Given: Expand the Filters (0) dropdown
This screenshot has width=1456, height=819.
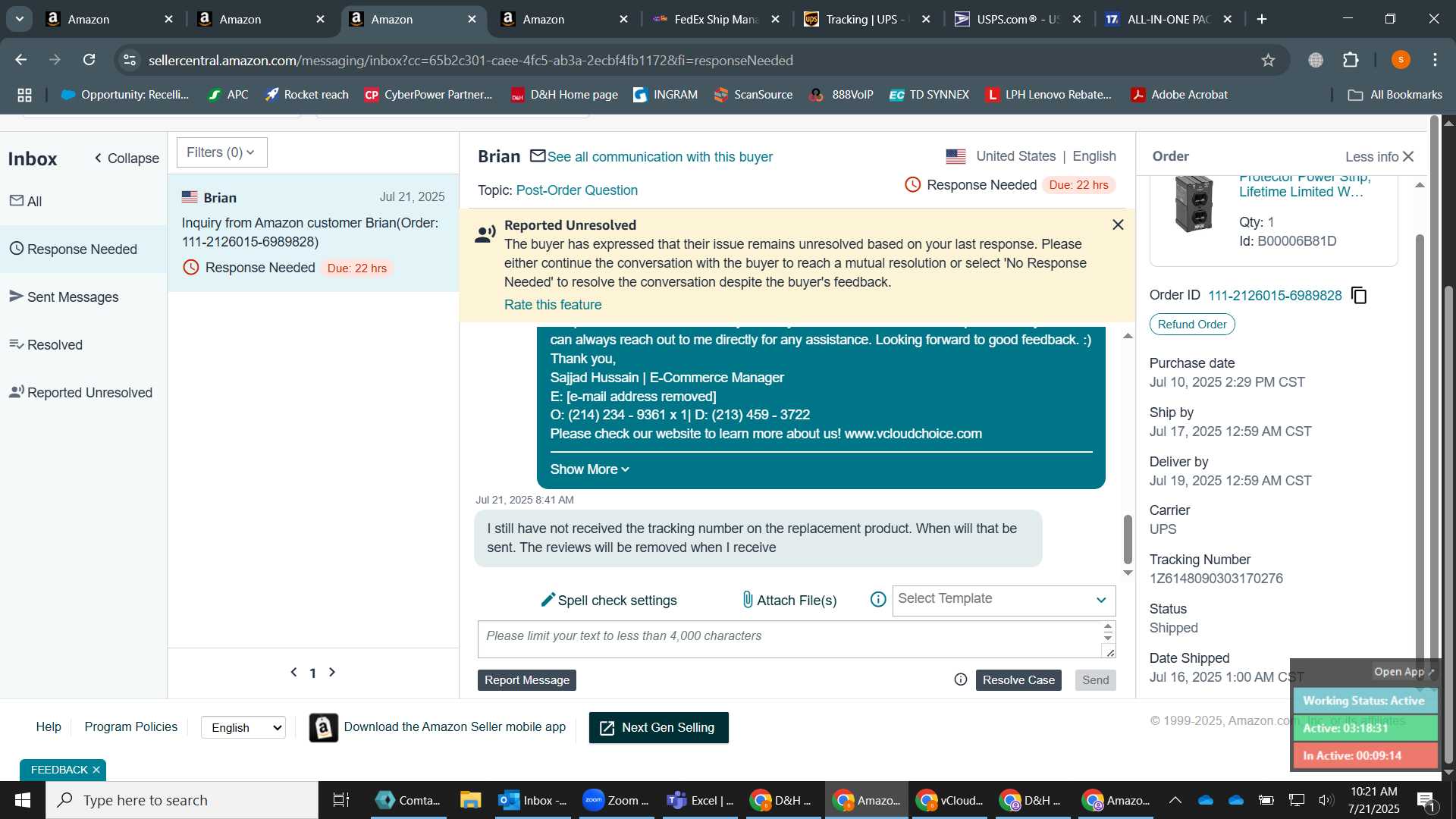Looking at the screenshot, I should pos(221,152).
